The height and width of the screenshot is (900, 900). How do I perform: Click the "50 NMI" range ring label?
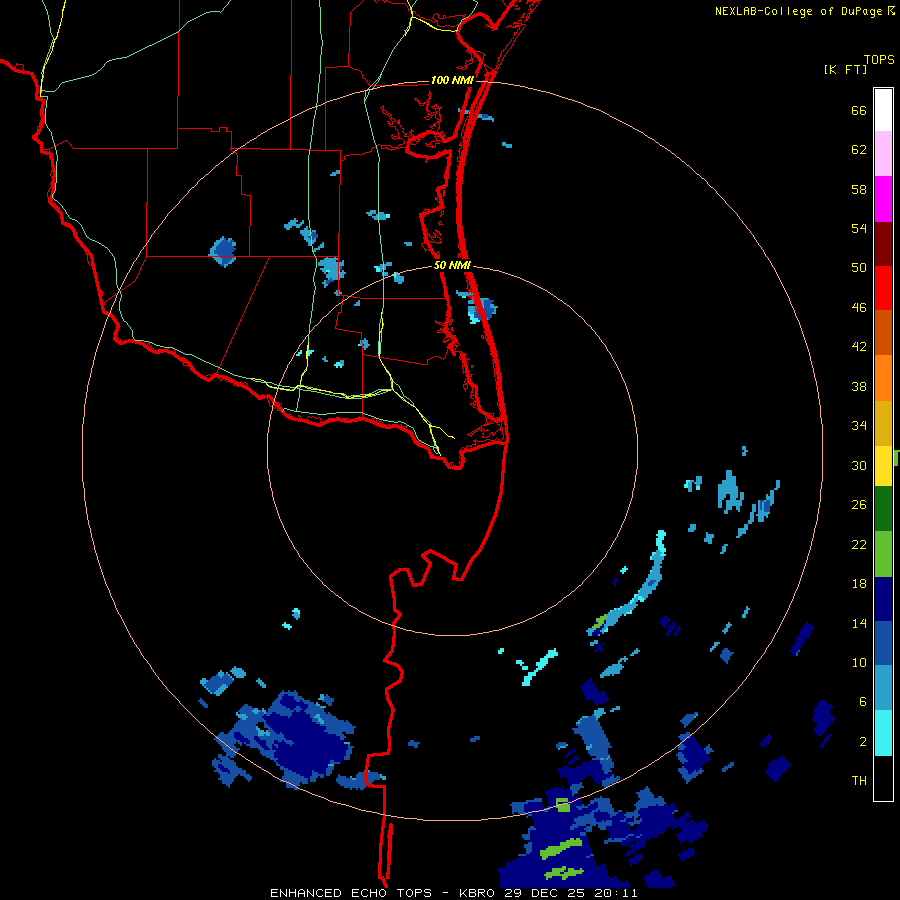(x=452, y=265)
